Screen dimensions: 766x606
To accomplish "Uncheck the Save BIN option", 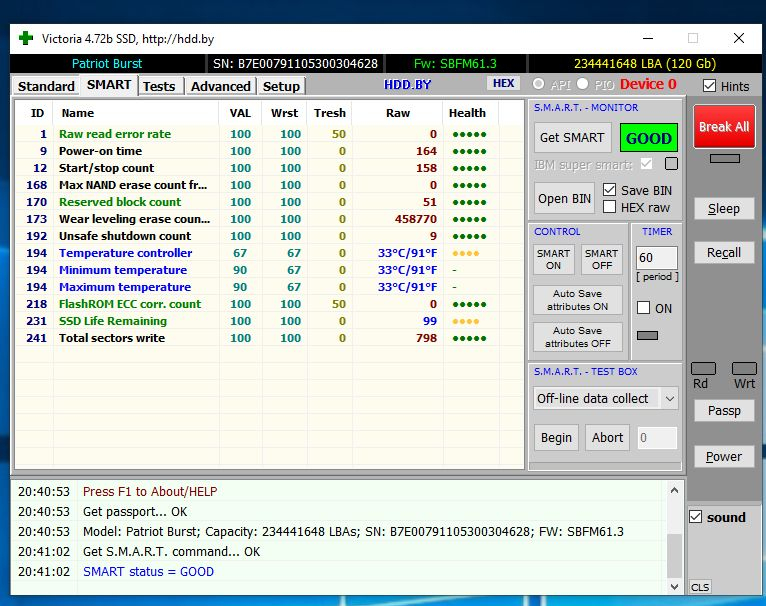I will pyautogui.click(x=610, y=190).
